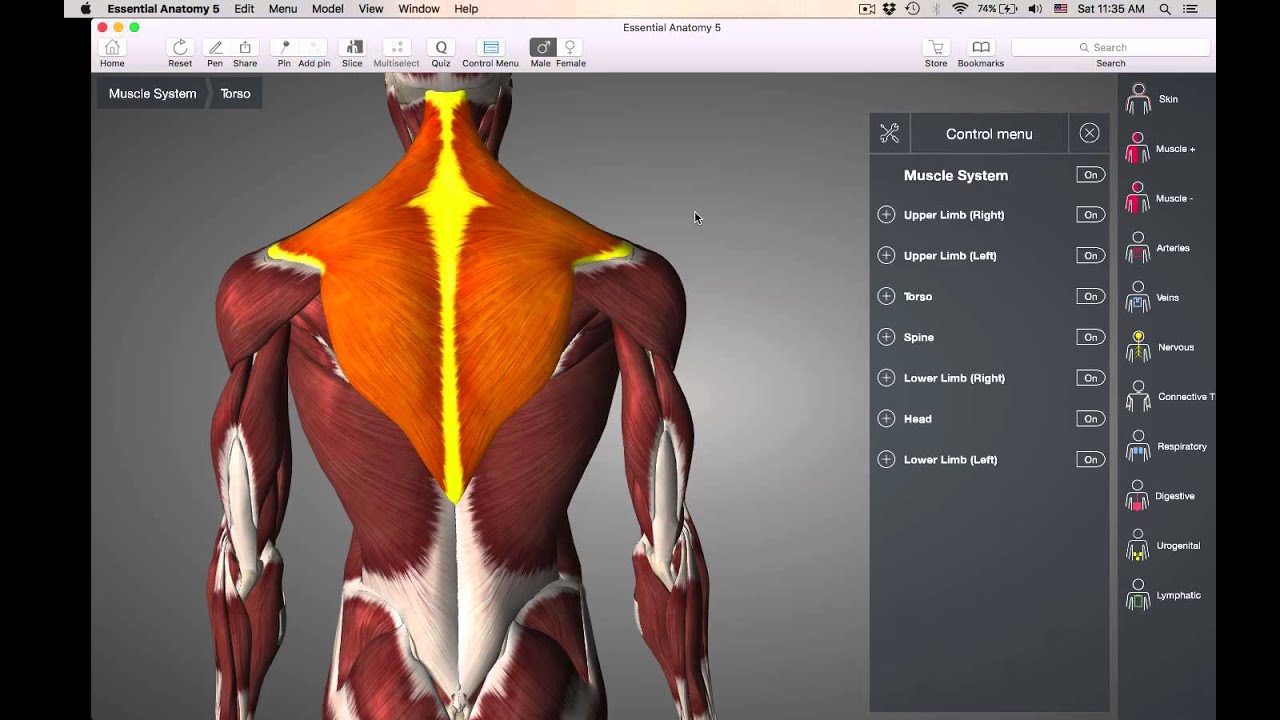Expand the Spine group

(x=886, y=337)
